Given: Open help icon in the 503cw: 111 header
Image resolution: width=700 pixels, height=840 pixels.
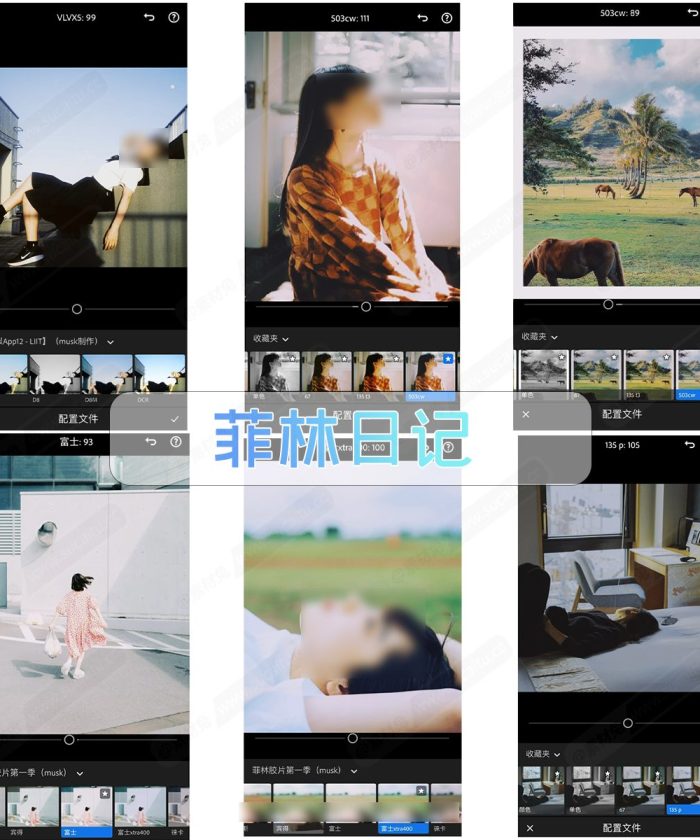Looking at the screenshot, I should pos(446,18).
